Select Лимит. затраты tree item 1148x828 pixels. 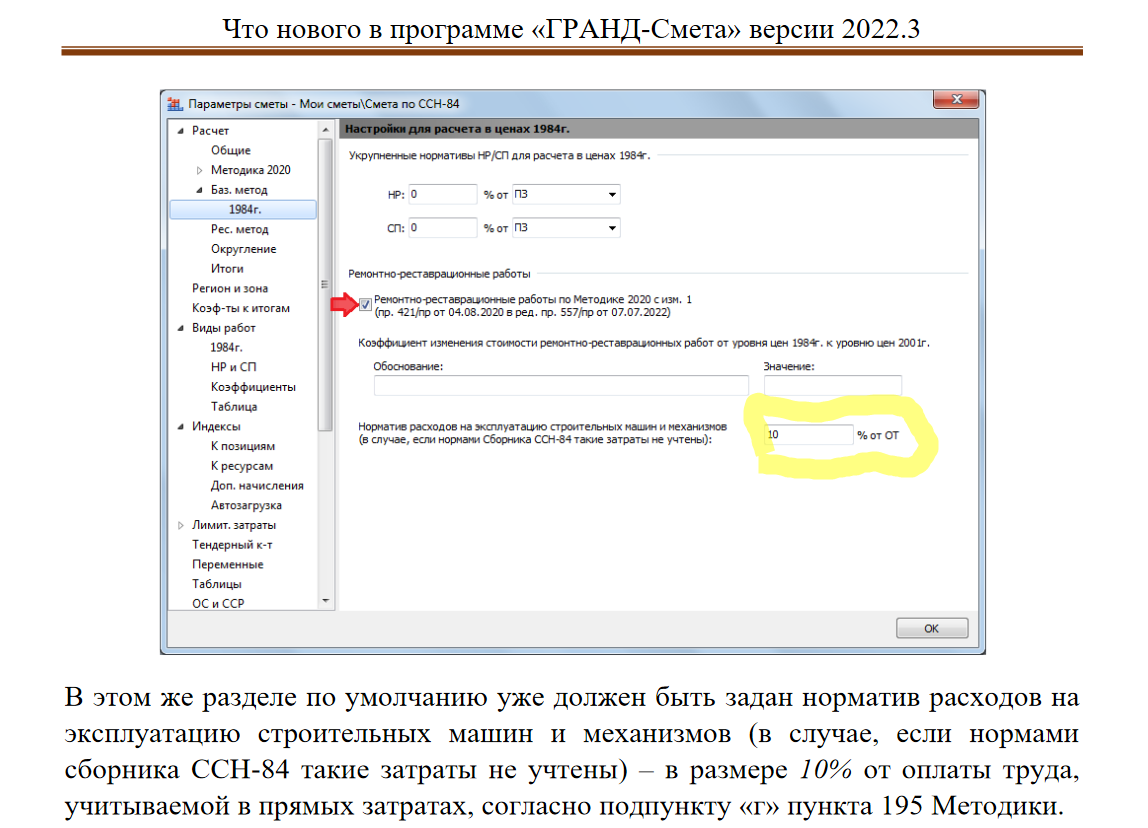click(234, 525)
